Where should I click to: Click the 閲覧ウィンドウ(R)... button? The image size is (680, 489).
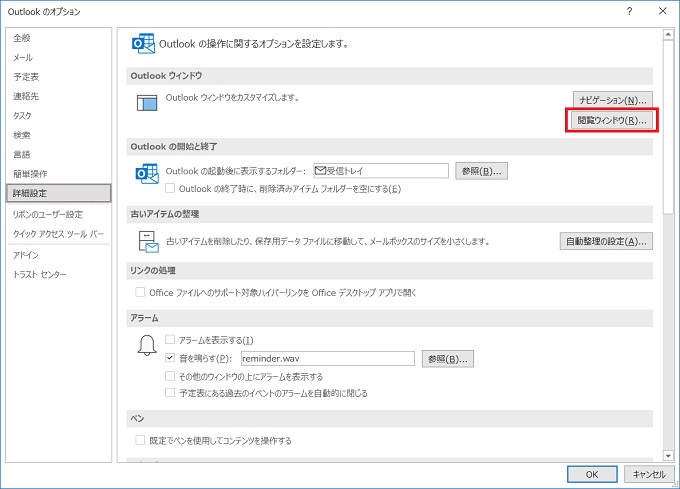[x=612, y=120]
